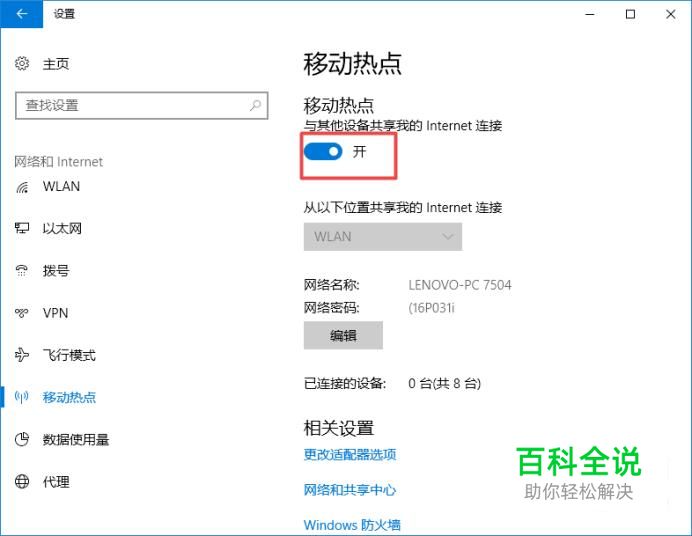Open the WLAN sharing source dropdown
Screen dimensions: 692x536
(383, 237)
